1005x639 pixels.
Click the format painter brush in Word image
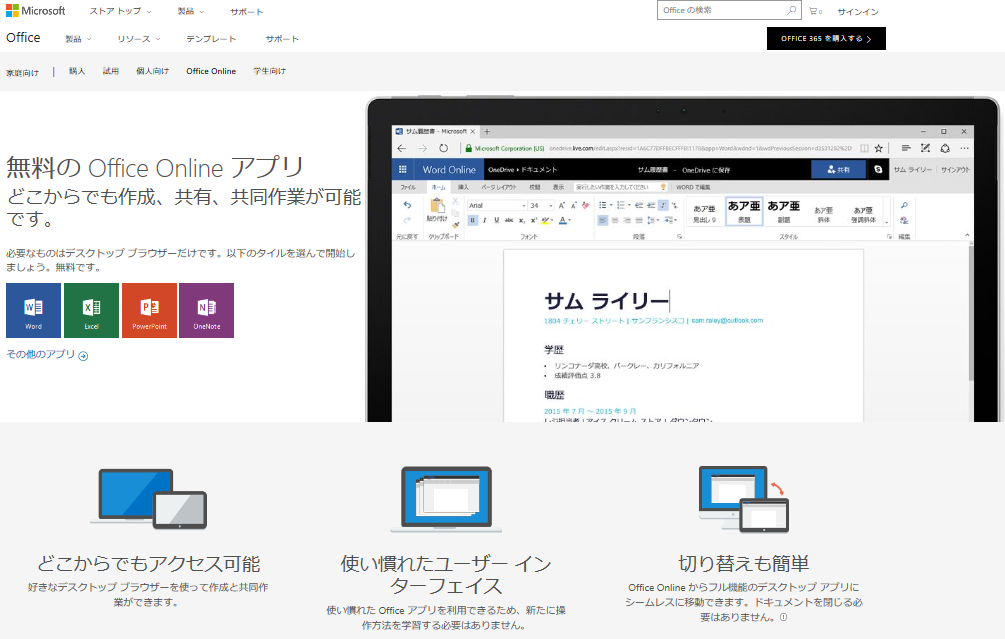coord(455,224)
